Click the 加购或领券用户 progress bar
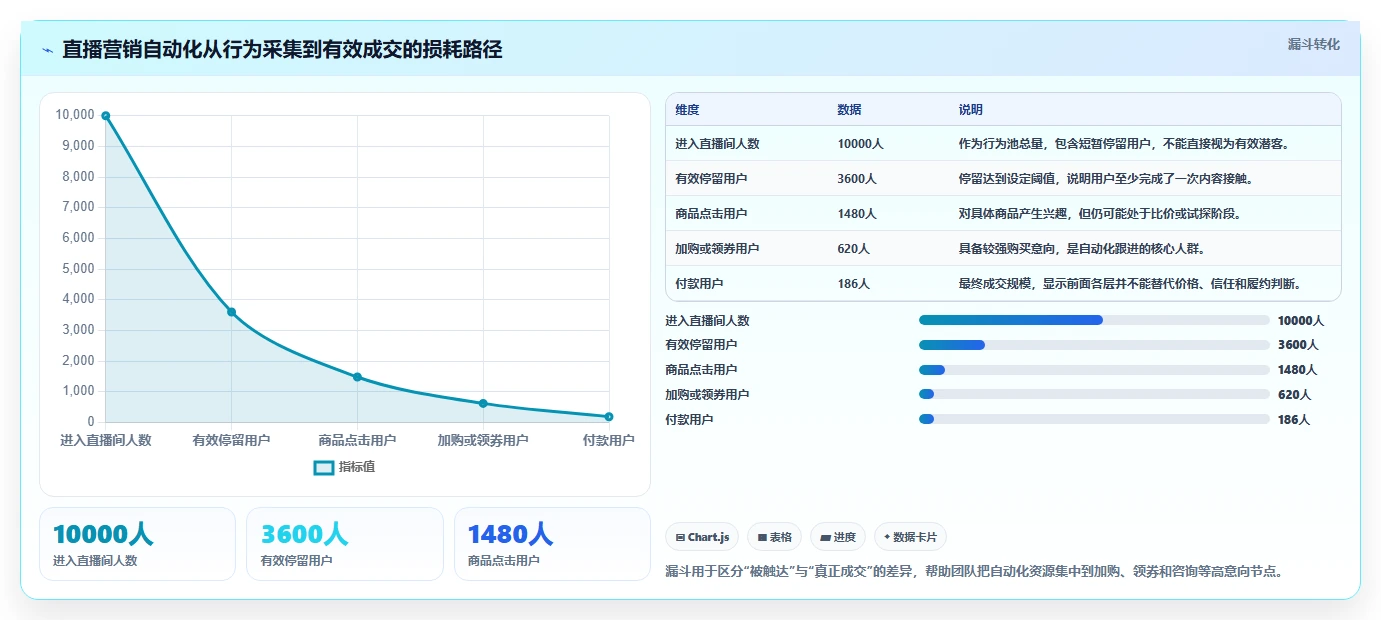Screen dimensions: 1381x620 1094,394
